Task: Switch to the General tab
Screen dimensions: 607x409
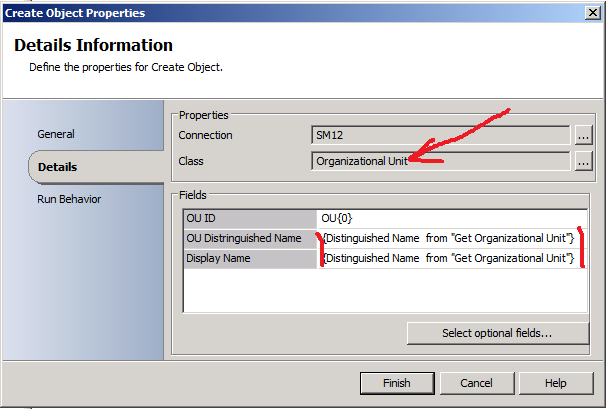Action: 56,134
